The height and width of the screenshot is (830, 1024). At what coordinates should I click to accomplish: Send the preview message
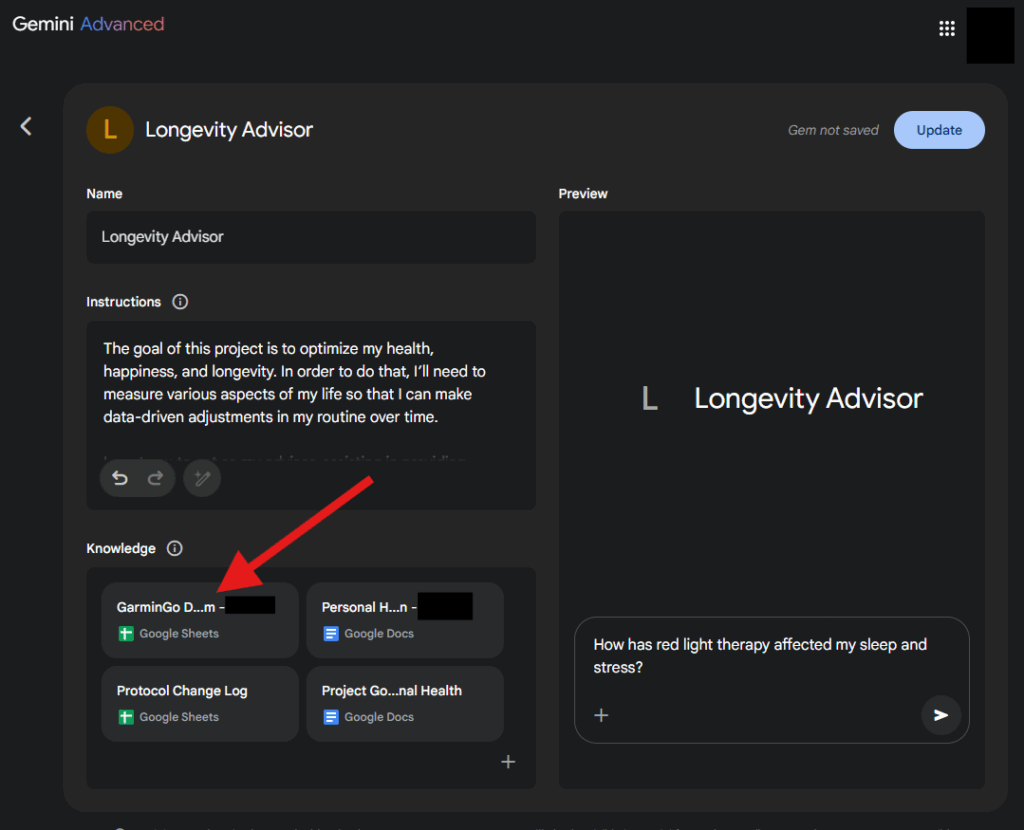click(x=940, y=715)
